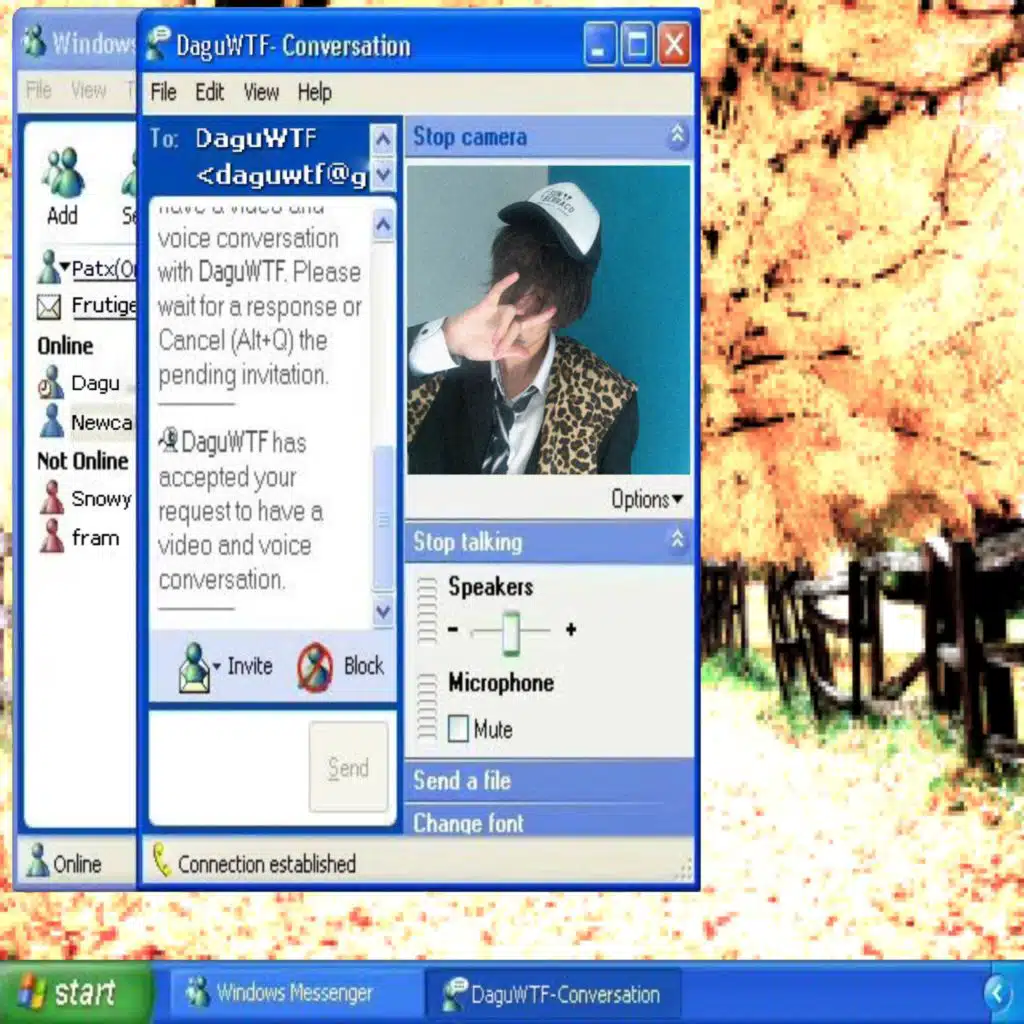
Task: Click the Speakers volume slider handle
Action: point(511,631)
